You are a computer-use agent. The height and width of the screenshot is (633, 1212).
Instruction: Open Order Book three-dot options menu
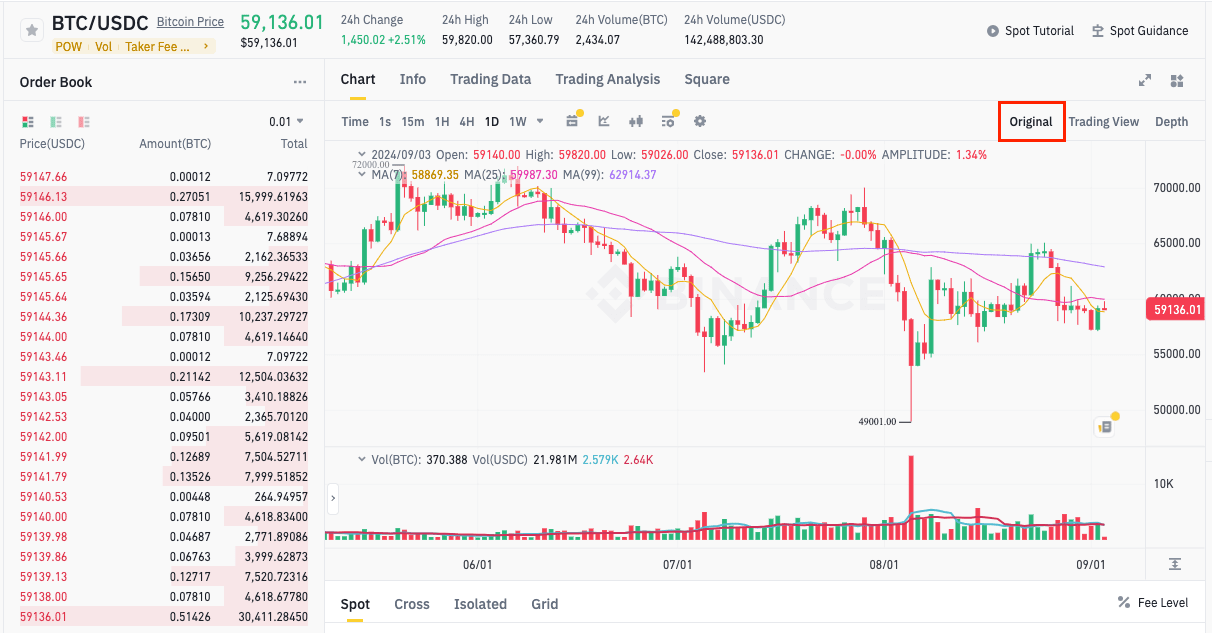point(300,83)
